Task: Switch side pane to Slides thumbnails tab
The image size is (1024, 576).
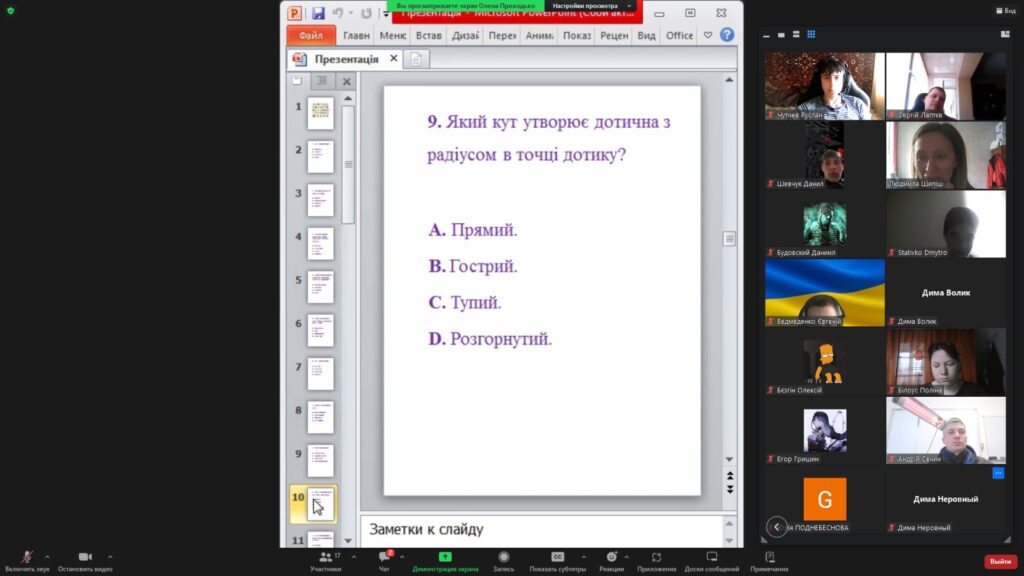Action: tap(297, 81)
